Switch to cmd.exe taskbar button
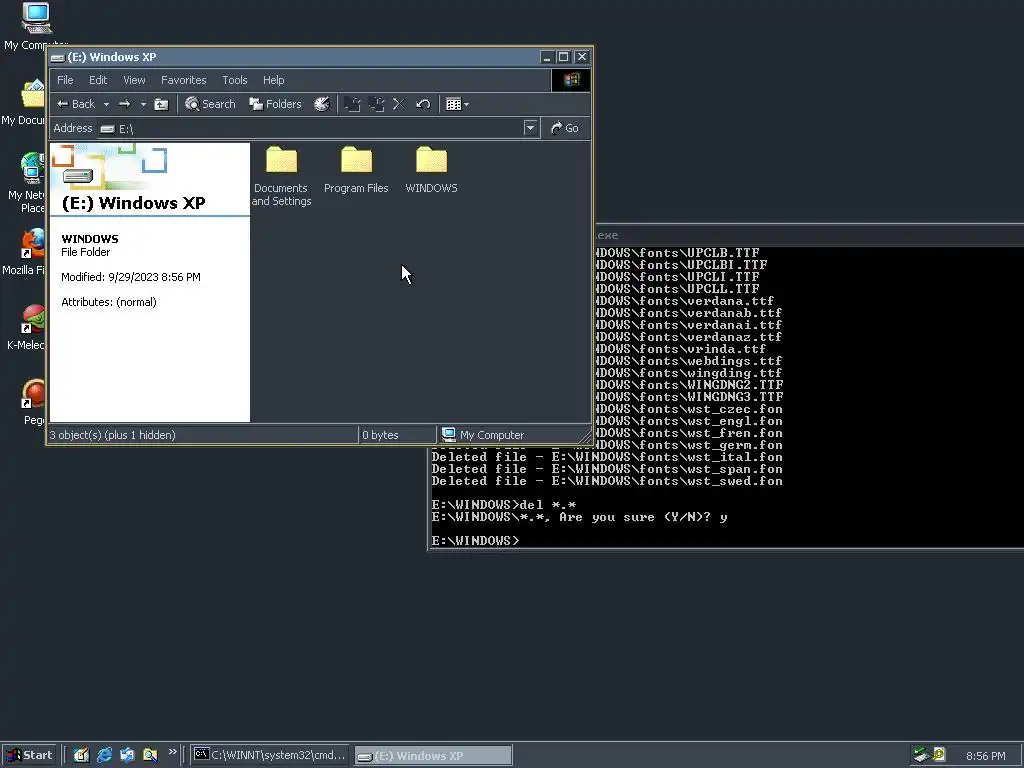Image resolution: width=1024 pixels, height=768 pixels. click(270, 755)
